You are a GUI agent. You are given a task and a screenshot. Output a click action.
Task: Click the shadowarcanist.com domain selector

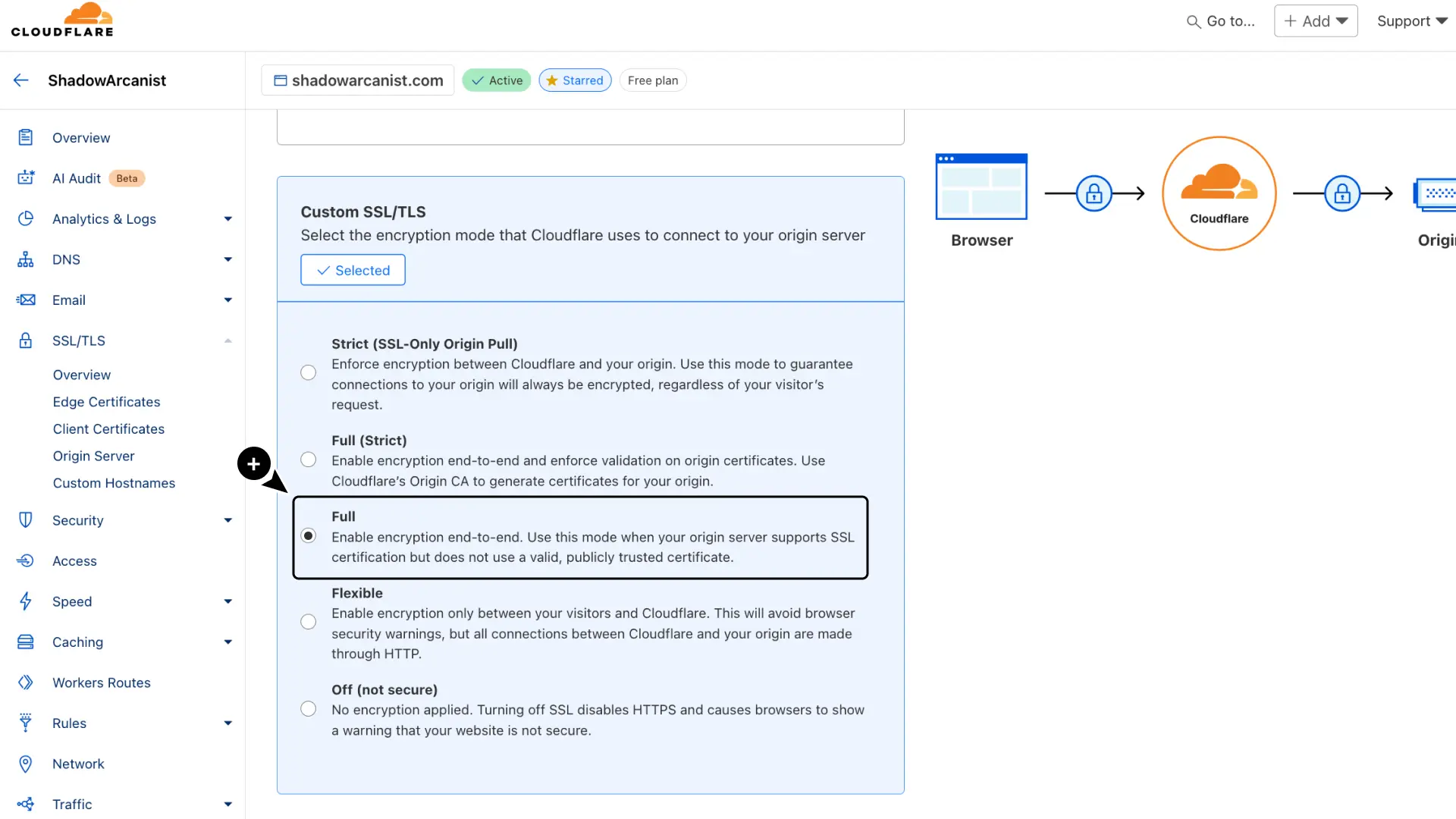tap(358, 80)
